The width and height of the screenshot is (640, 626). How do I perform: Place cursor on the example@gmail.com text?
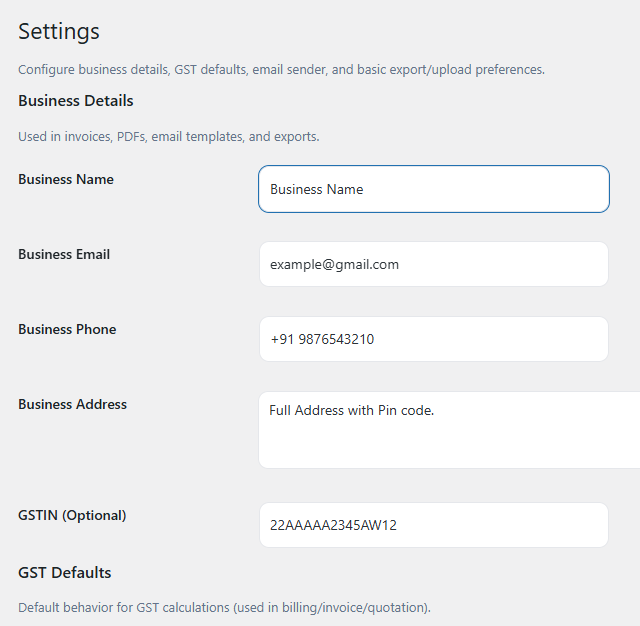click(334, 265)
